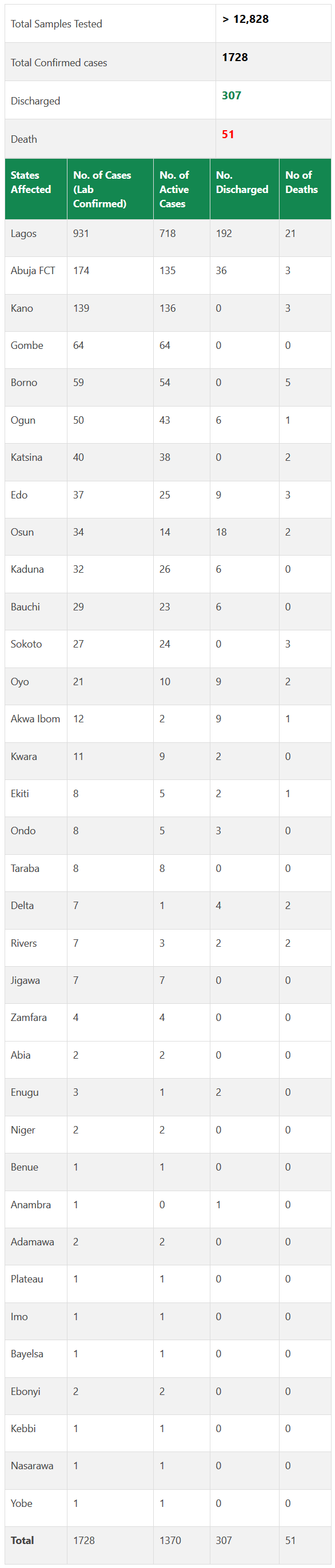335x1568 pixels.
Task: Click the red 51 death value
Action: click(x=228, y=134)
